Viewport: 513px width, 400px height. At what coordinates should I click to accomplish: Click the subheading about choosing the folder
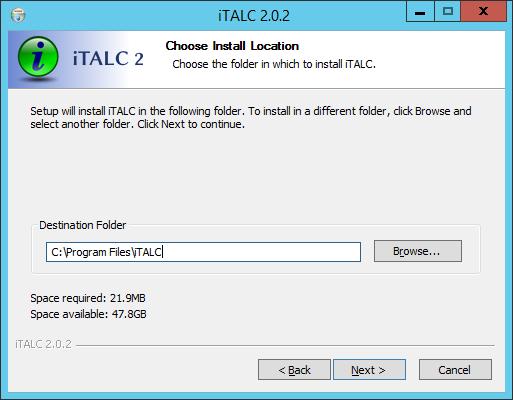[274, 64]
